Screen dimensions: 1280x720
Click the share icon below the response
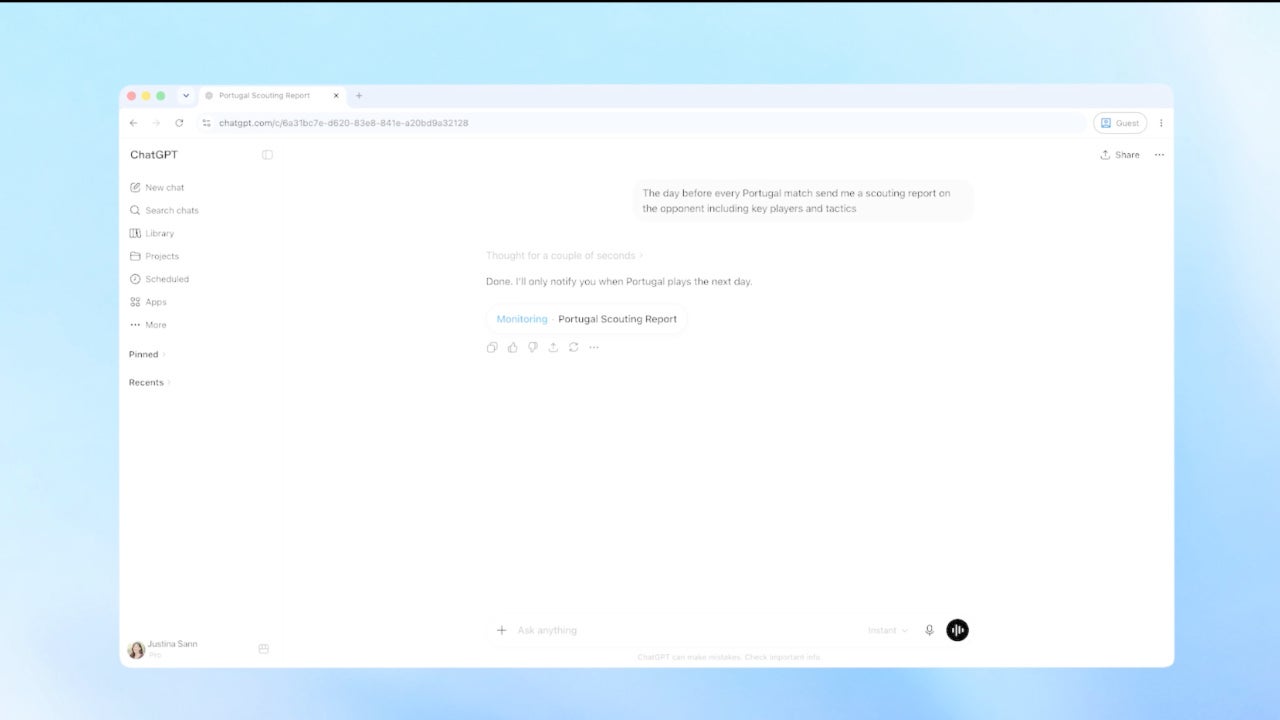tap(553, 348)
